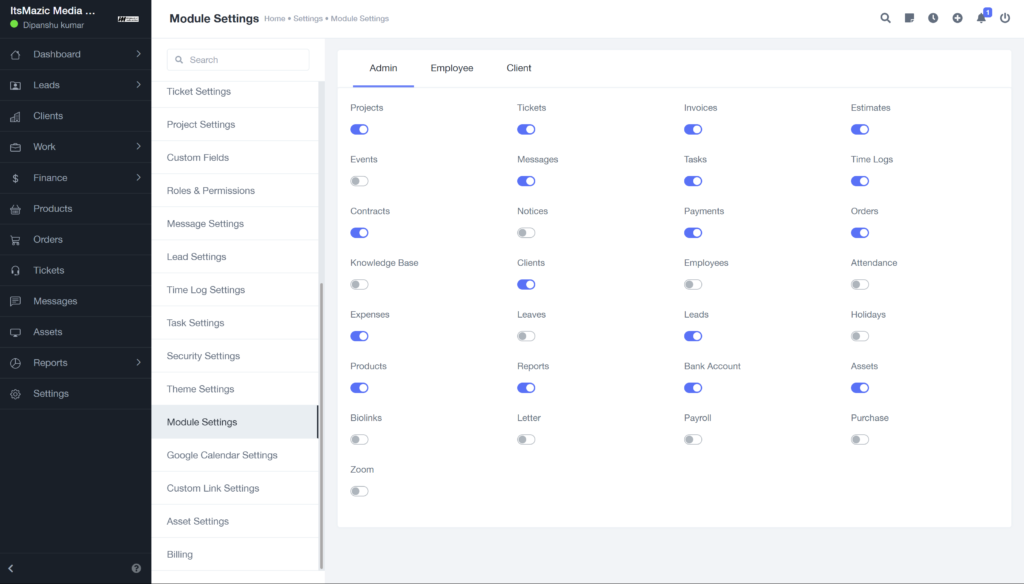Switch to the Employee tab
Image resolution: width=1024 pixels, height=584 pixels.
point(451,68)
